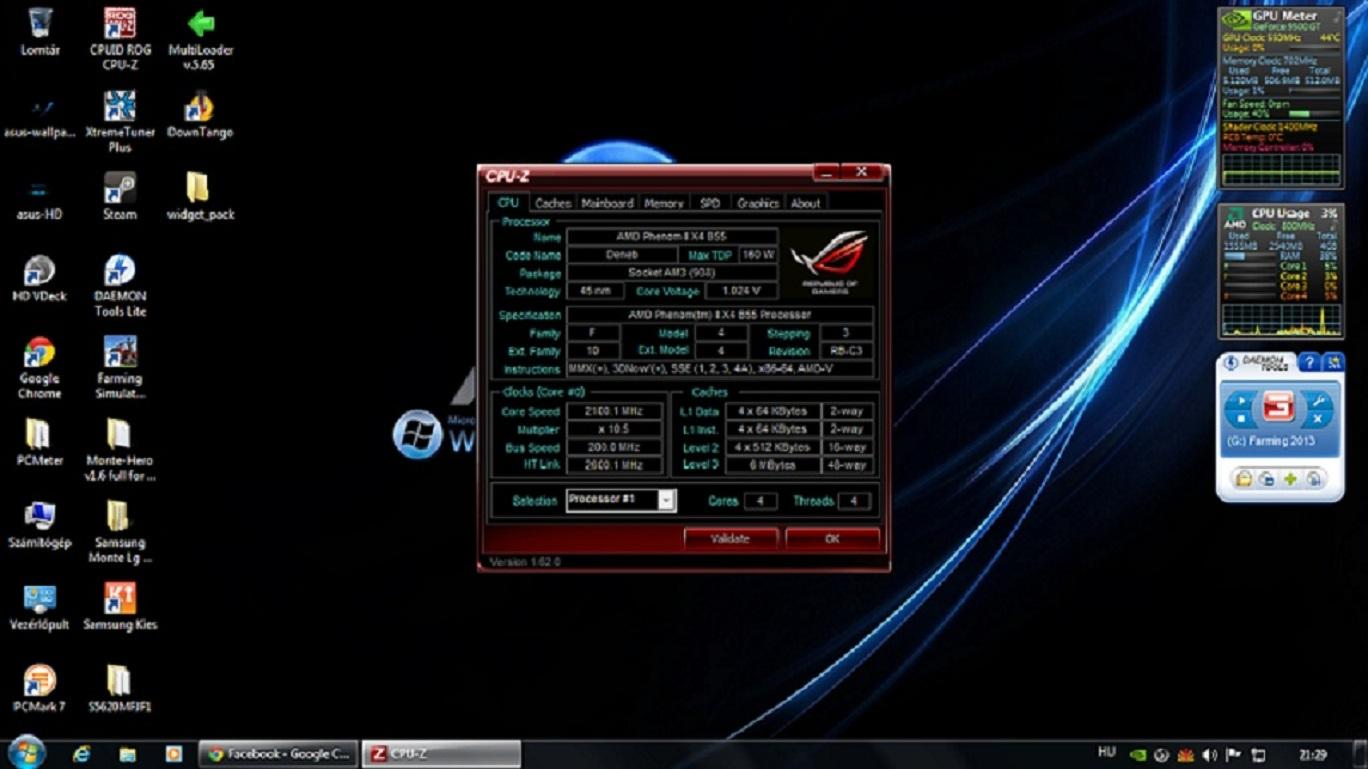Open the DownTango desktop icon

(200, 115)
